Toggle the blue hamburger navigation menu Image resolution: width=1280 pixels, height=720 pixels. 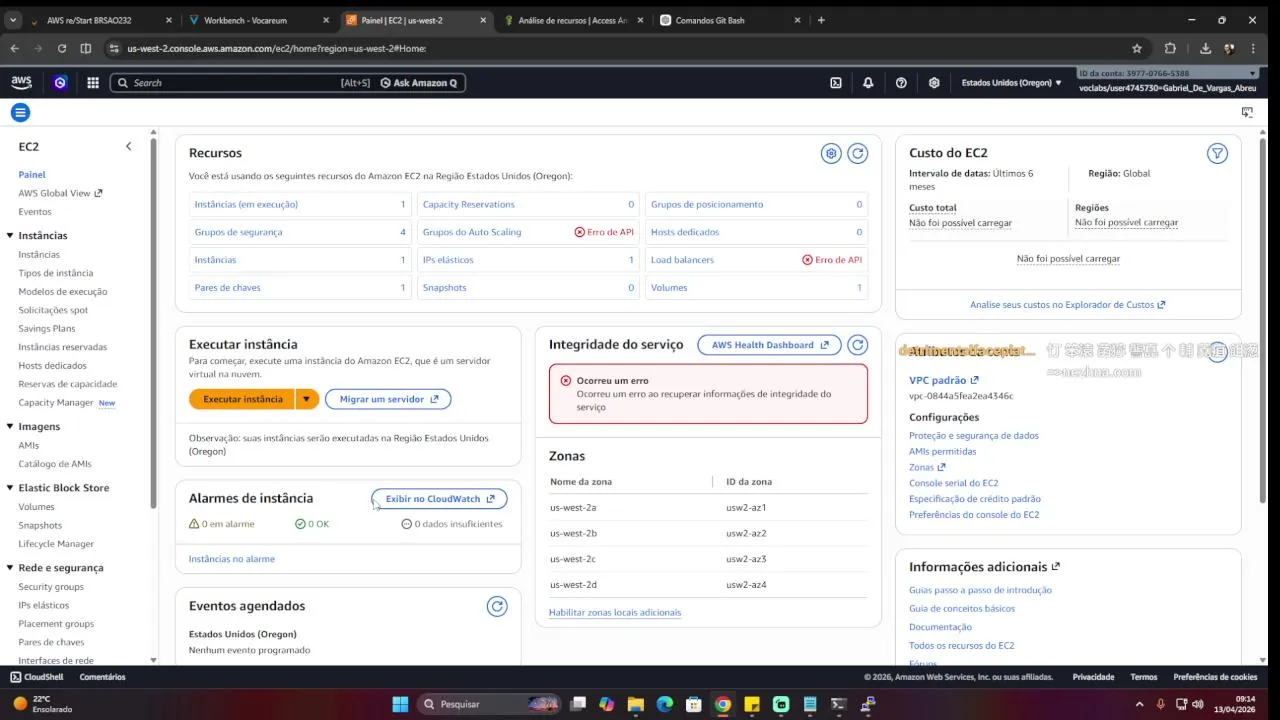(20, 112)
